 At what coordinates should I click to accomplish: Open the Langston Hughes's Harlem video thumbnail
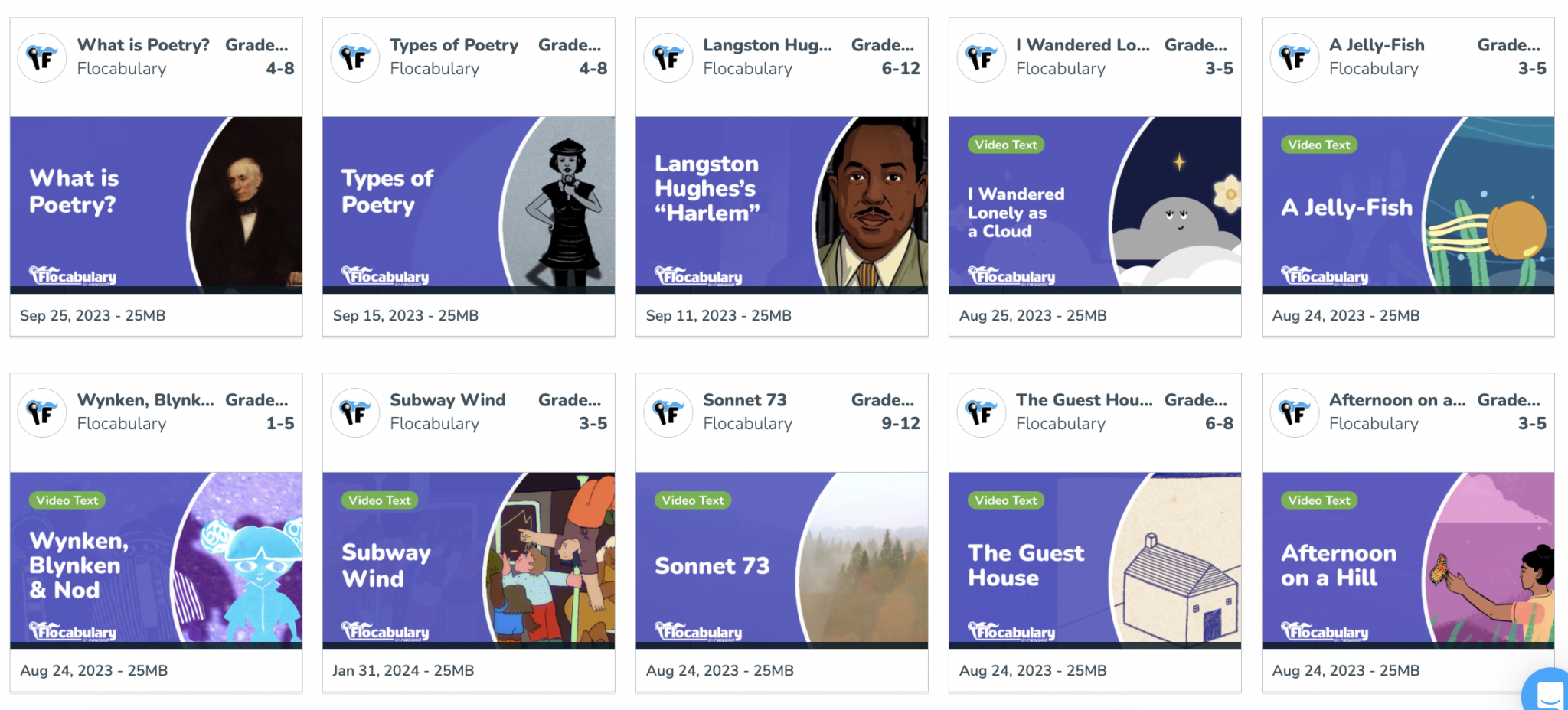(x=781, y=203)
